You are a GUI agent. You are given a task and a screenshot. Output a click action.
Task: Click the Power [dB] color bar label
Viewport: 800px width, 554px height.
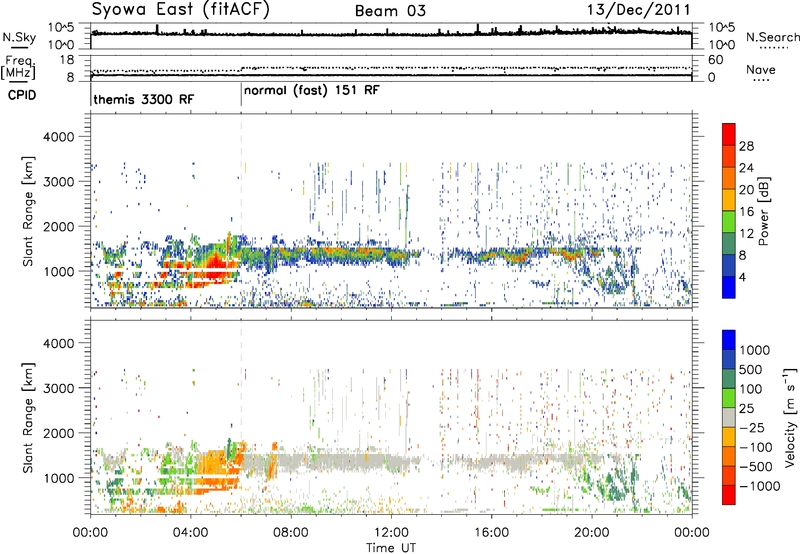coord(763,211)
